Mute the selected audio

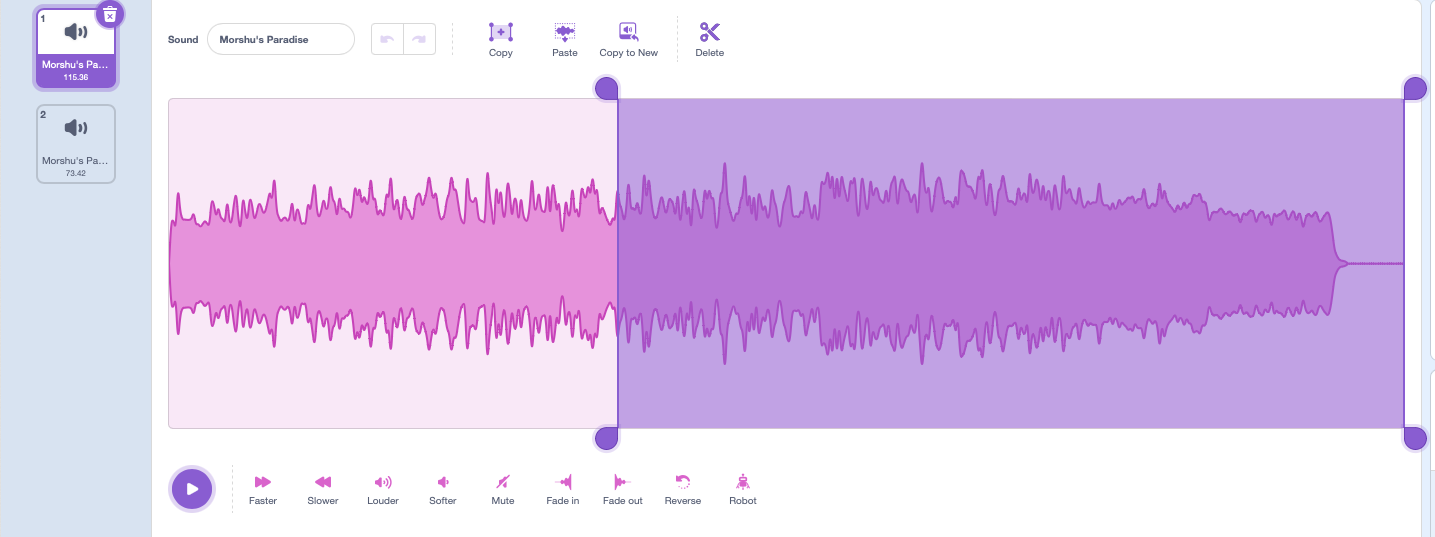pos(503,482)
